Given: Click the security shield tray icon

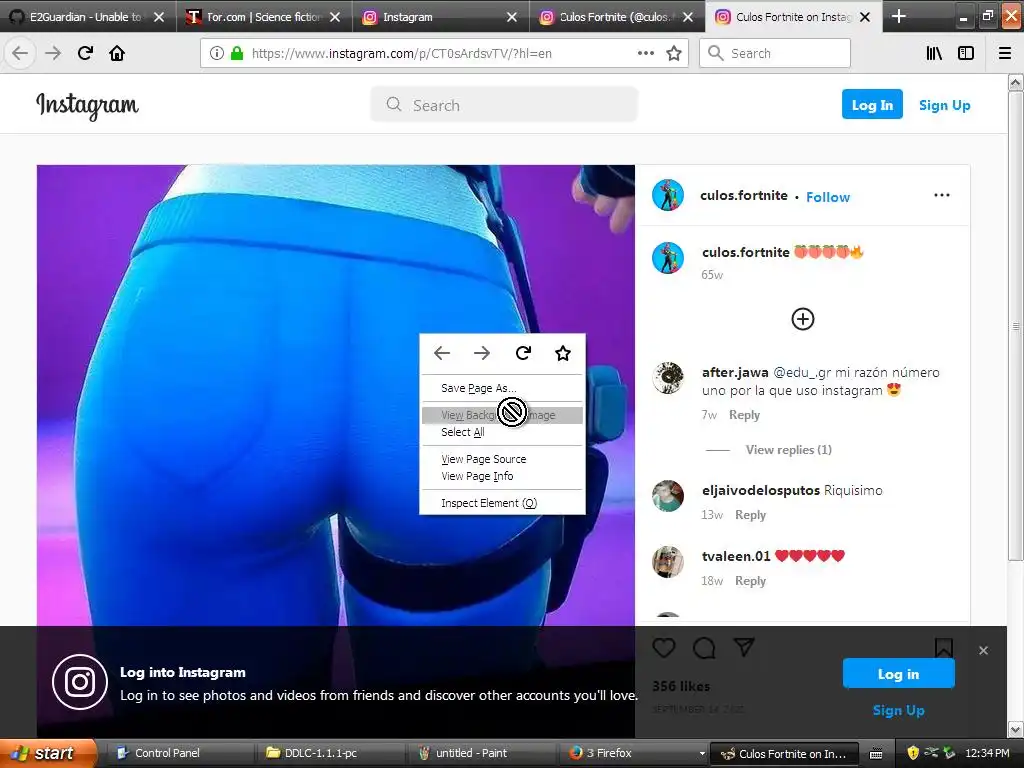Looking at the screenshot, I should click(x=913, y=753).
